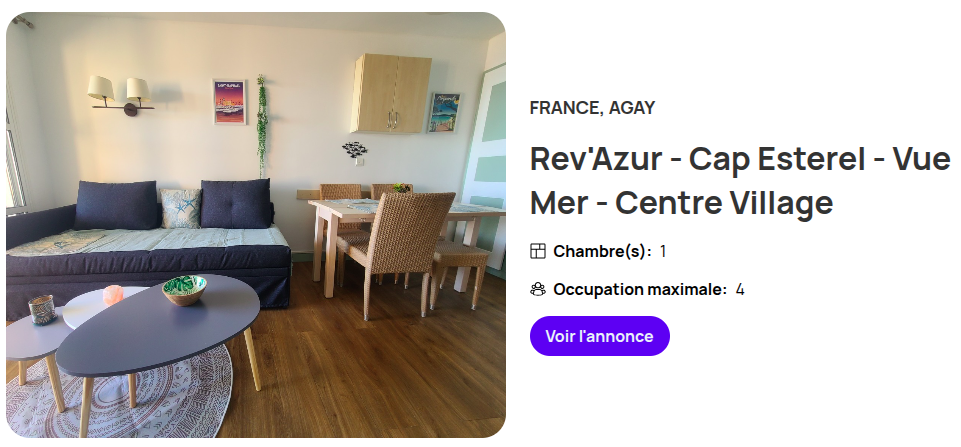Click the purple framed poster on wall
Viewport: 961px width, 447px height.
point(229,102)
